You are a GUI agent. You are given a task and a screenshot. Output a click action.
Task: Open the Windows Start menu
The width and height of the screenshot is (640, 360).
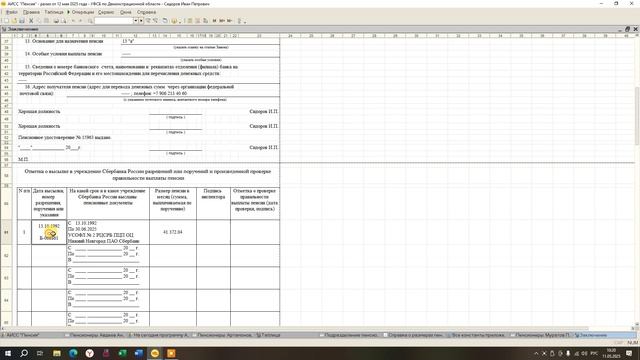8,353
